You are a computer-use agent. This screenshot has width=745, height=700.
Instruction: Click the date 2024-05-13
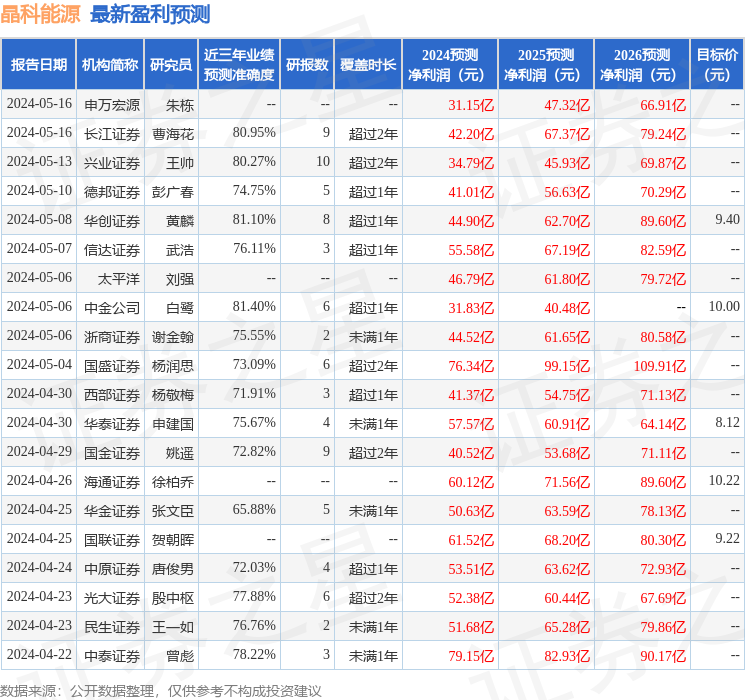(x=39, y=161)
